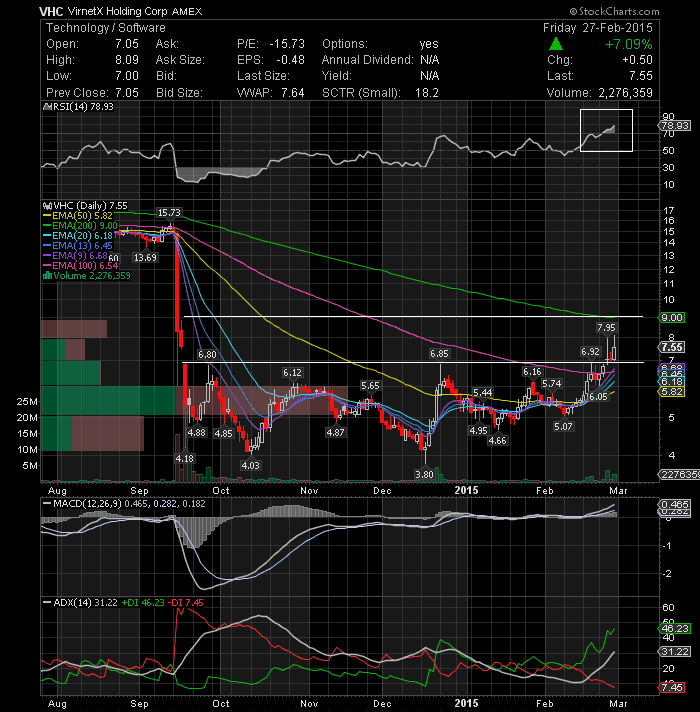Image resolution: width=700 pixels, height=712 pixels.
Task: Click the 31.22 tag on ADX axis
Action: coord(675,652)
